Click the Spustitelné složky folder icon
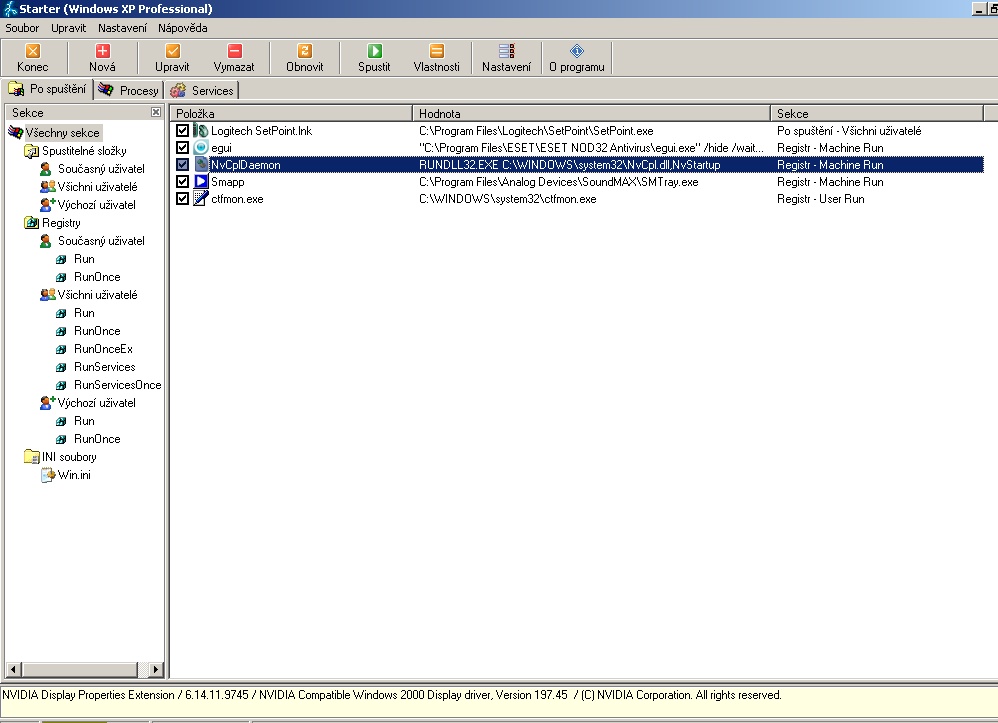The height and width of the screenshot is (723, 998). click(x=31, y=151)
